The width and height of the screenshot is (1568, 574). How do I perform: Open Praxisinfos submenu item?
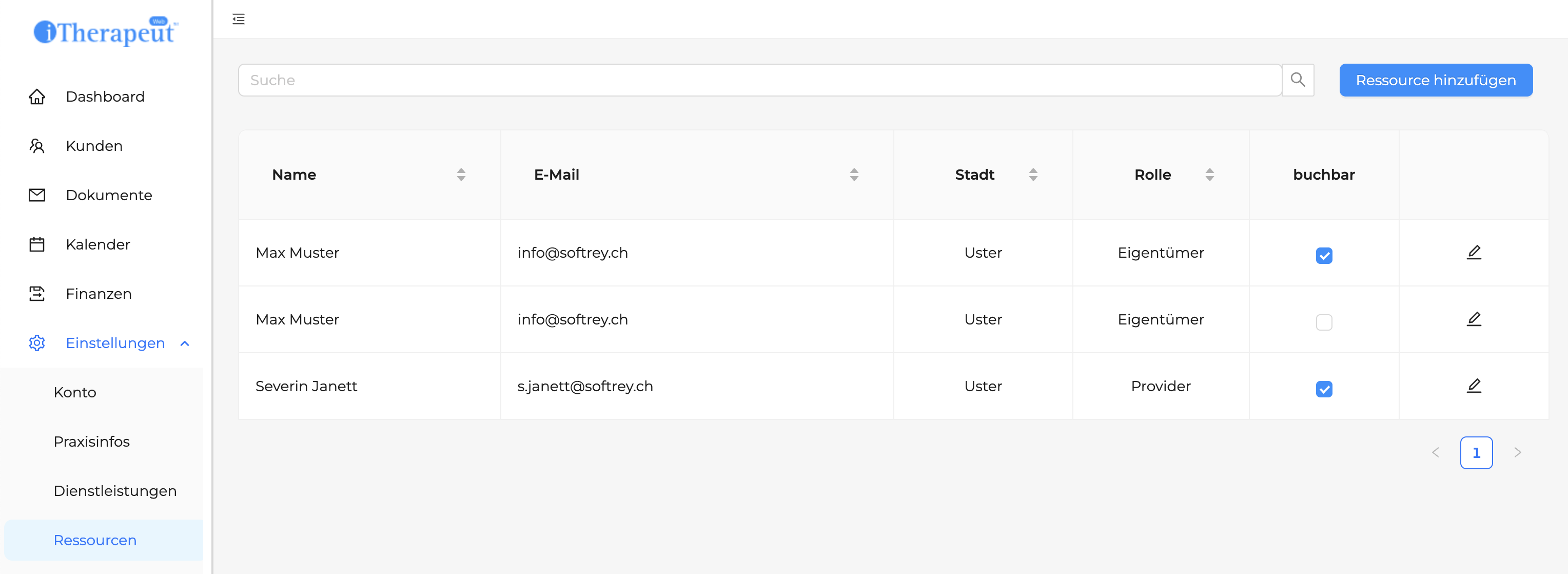[91, 442]
